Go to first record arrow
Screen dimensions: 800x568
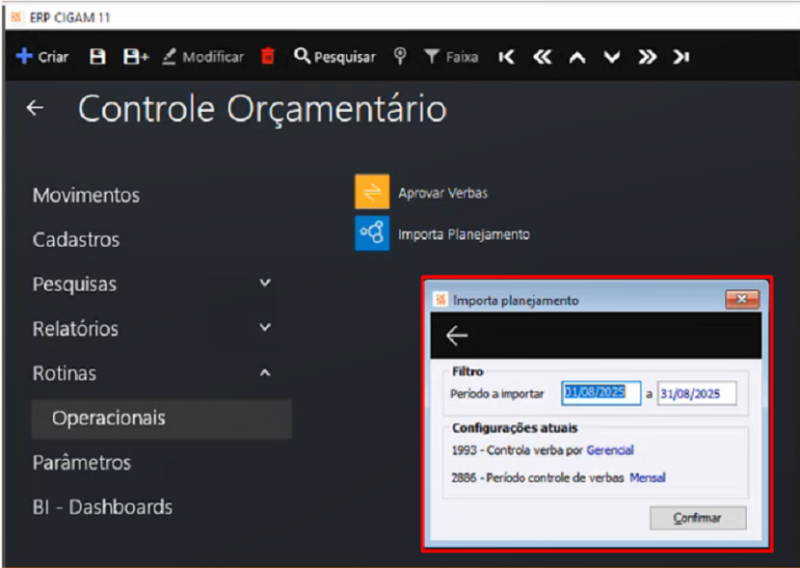506,57
